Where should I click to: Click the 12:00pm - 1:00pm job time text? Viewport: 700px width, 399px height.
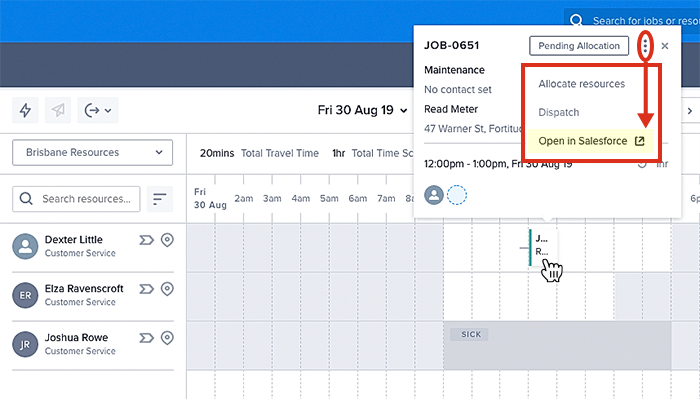tap(498, 164)
